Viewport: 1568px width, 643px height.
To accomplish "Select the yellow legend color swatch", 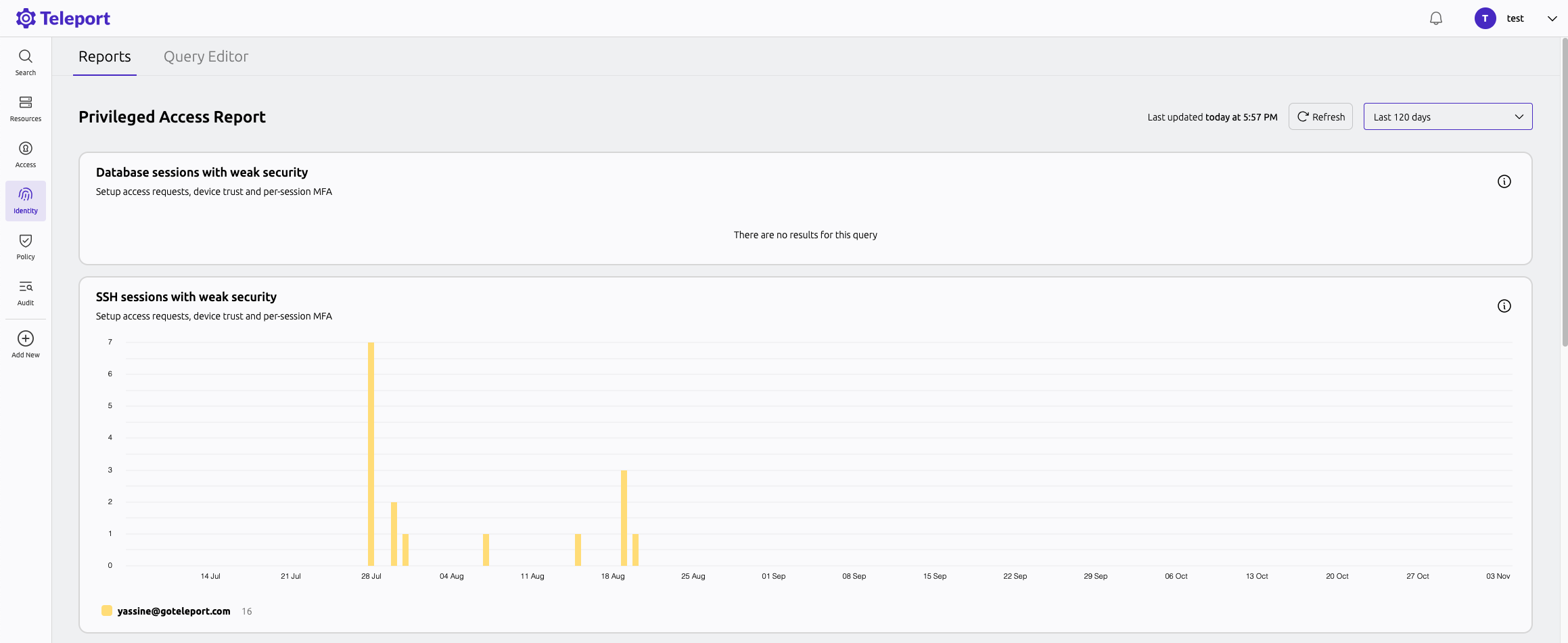I will 107,610.
